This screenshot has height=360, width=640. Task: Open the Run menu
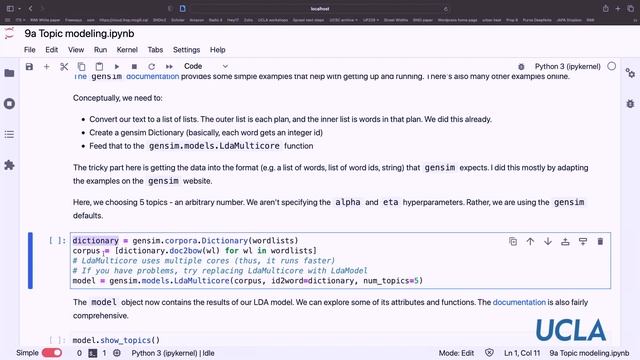coord(100,50)
